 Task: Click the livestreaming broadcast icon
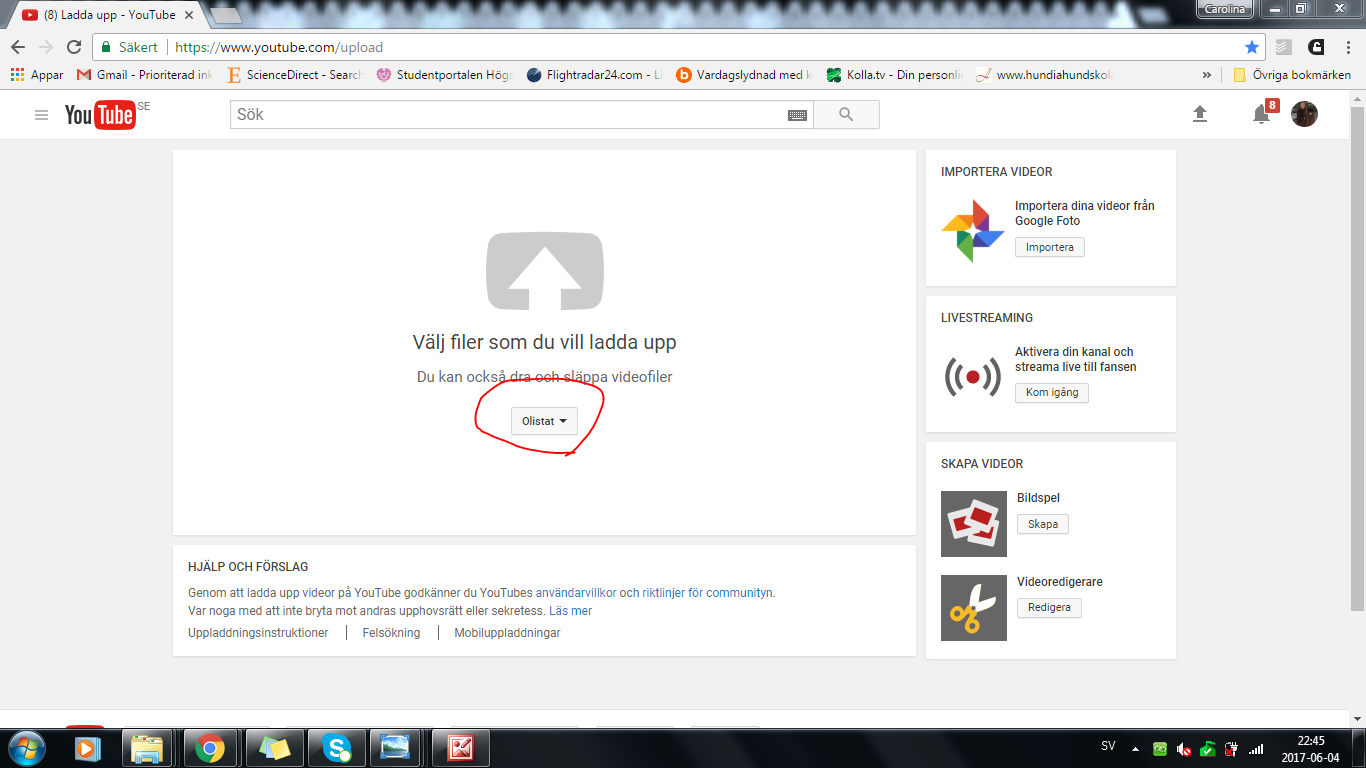pyautogui.click(x=973, y=376)
